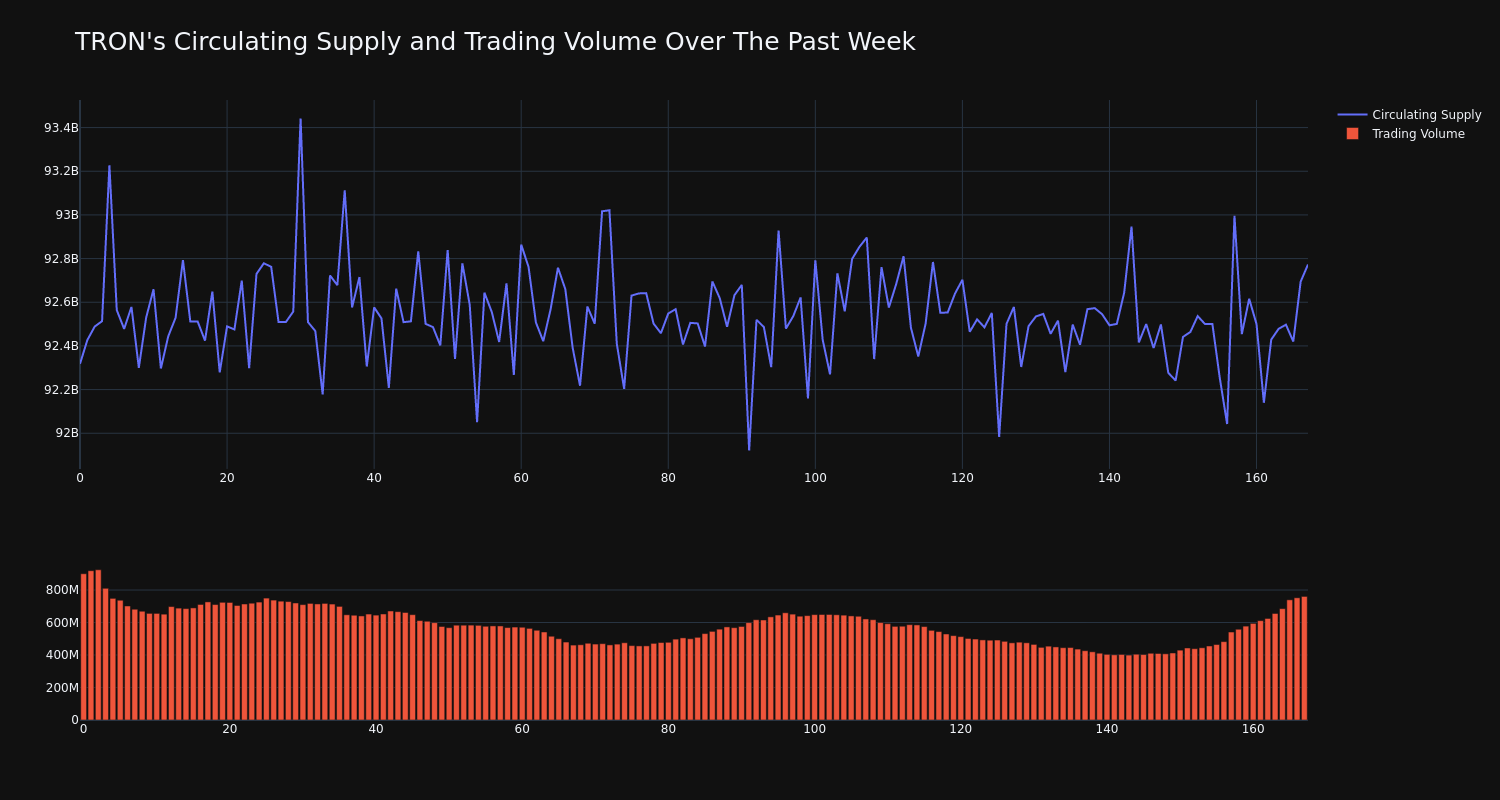Viewport: 1500px width, 800px height.
Task: Click the 80 tick on volume chart x-axis
Action: [668, 729]
